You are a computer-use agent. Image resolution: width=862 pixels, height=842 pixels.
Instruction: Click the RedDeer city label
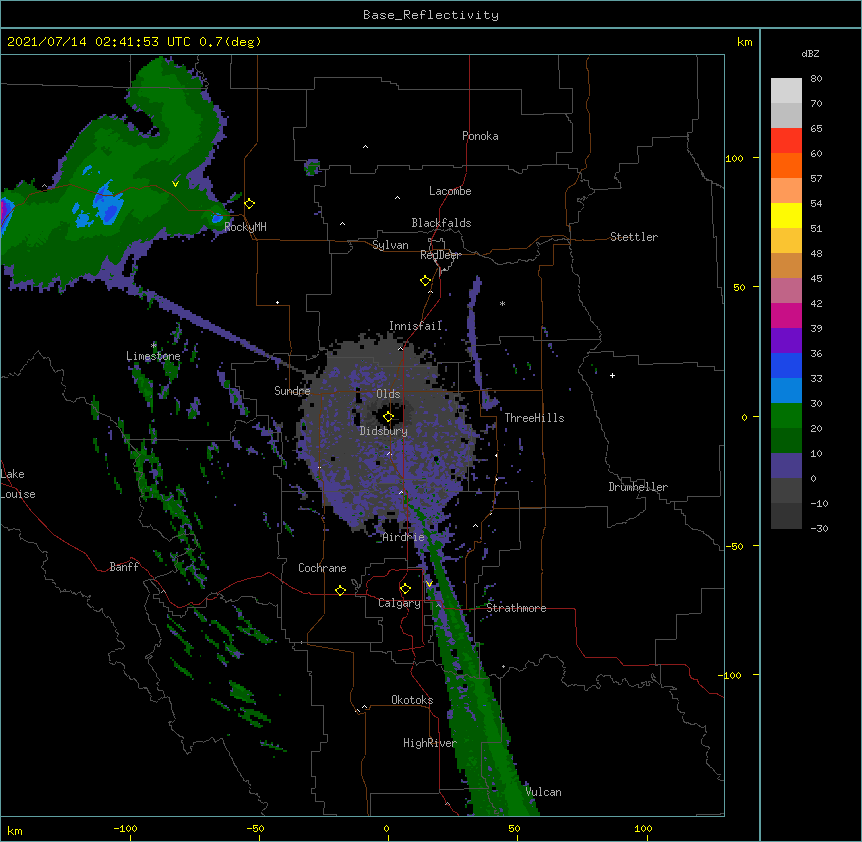pos(440,255)
